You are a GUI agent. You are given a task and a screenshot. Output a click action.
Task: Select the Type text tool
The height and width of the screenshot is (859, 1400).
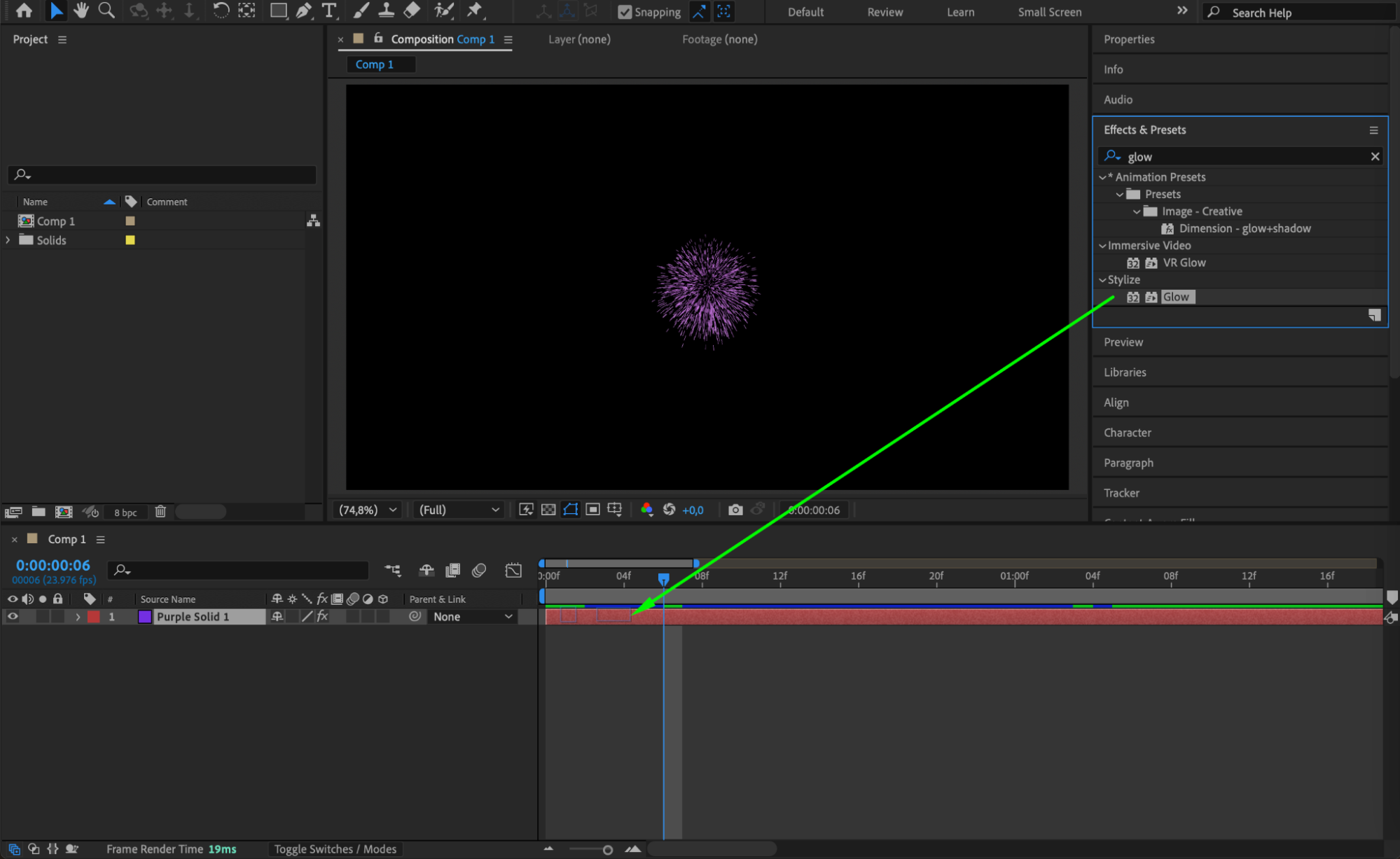pyautogui.click(x=328, y=11)
